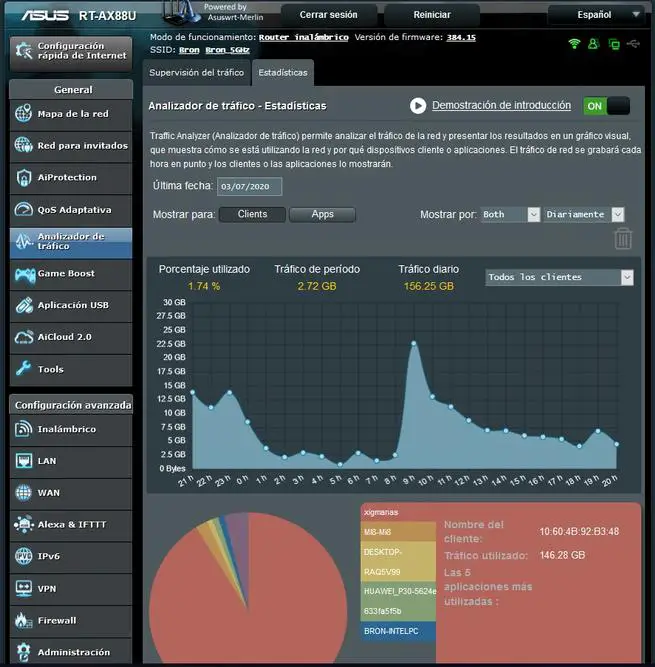Click the USB status icon
Viewport: 655px width, 667px height.
[x=633, y=43]
